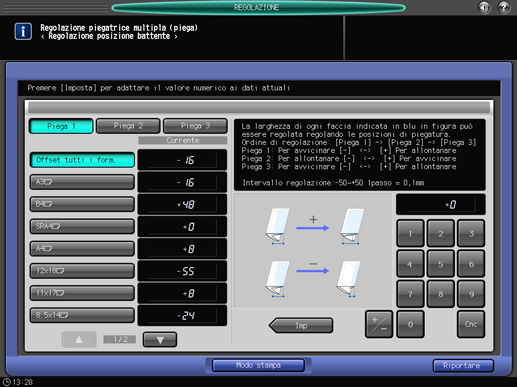Select the B4 paper size row
Viewport: 517px width, 387px height.
82,204
